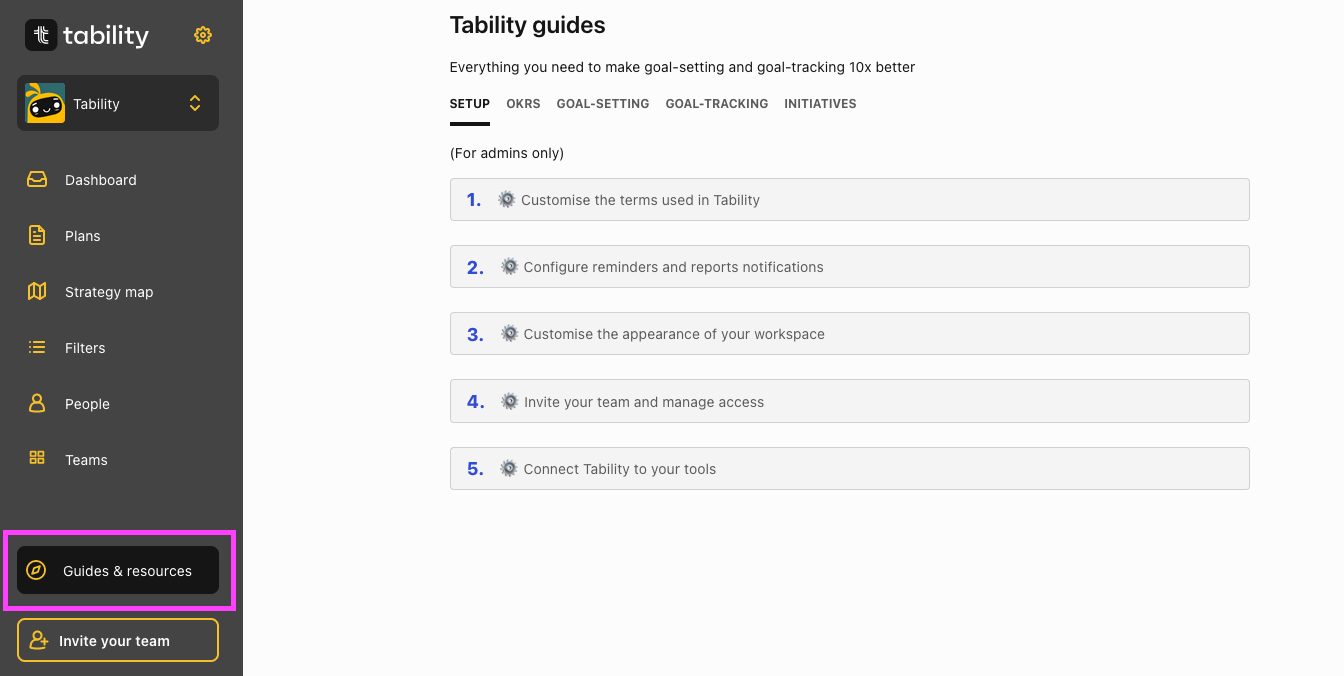Click gear icon in guide 1

pos(507,199)
